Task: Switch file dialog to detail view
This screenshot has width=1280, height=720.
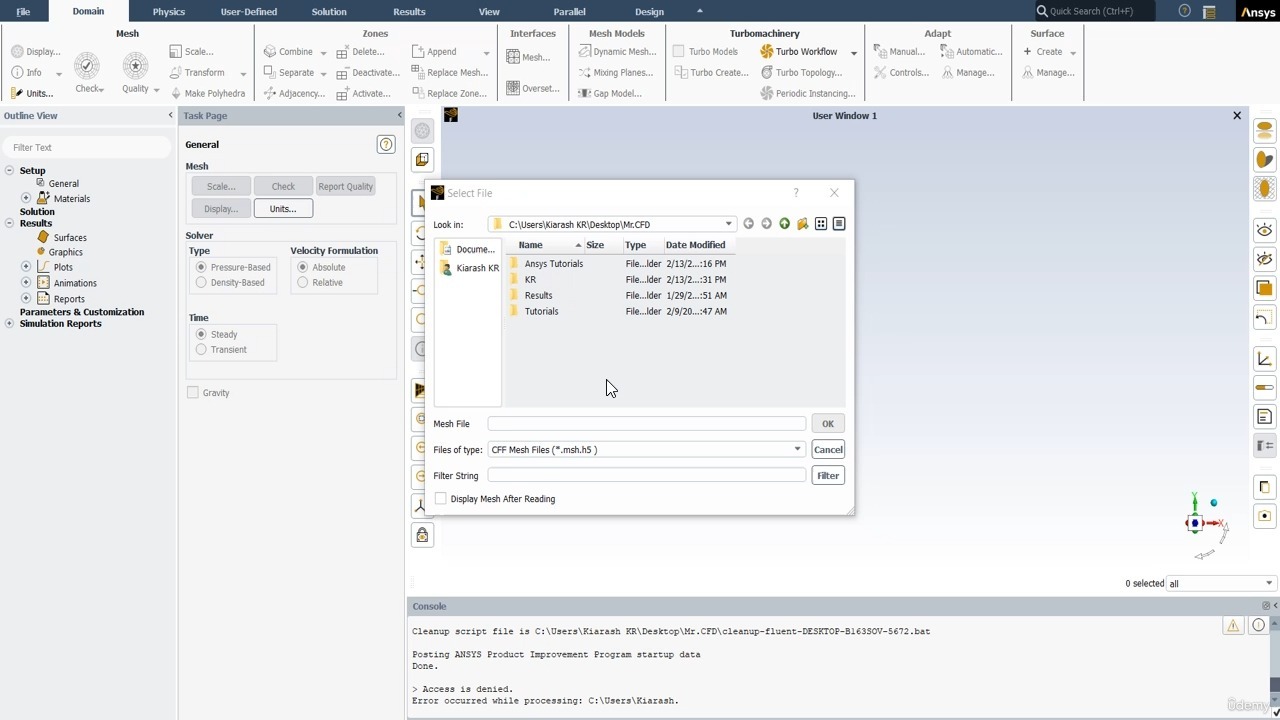Action: [839, 224]
